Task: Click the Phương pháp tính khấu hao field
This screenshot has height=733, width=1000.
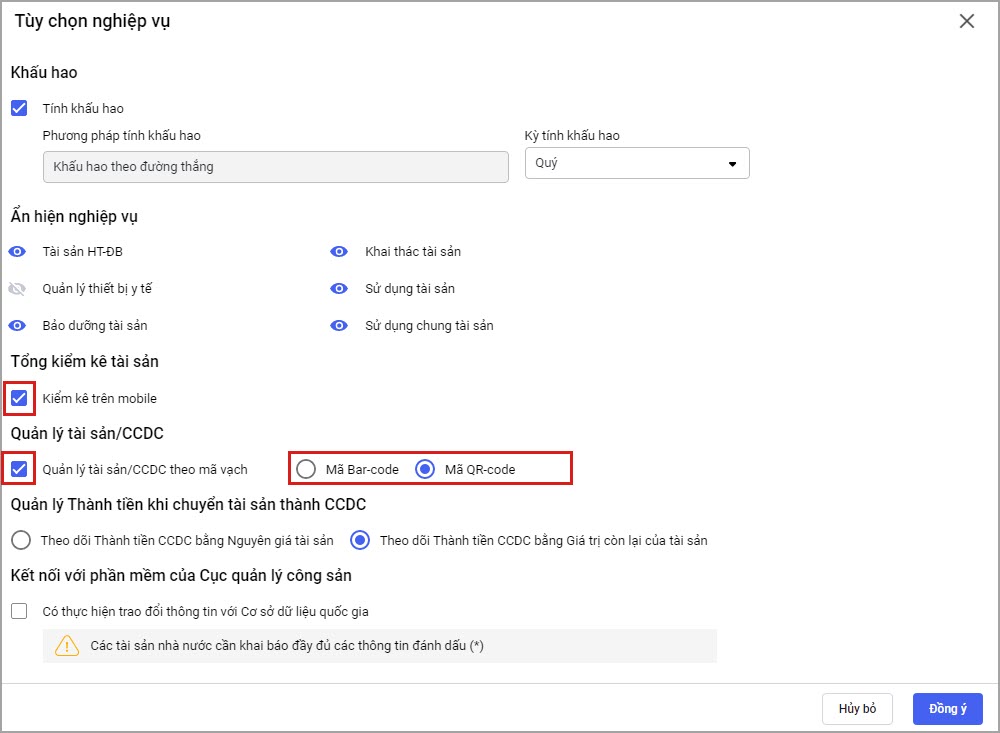Action: pyautogui.click(x=275, y=167)
